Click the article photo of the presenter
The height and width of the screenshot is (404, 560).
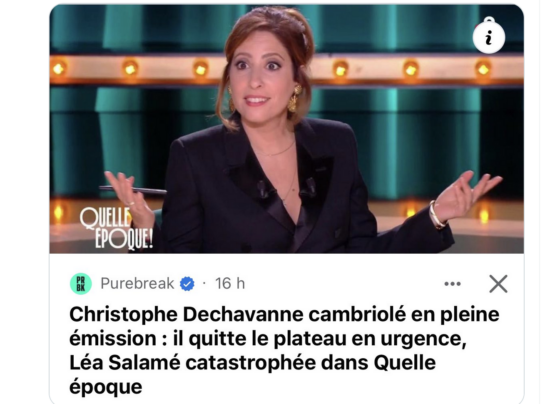287,129
